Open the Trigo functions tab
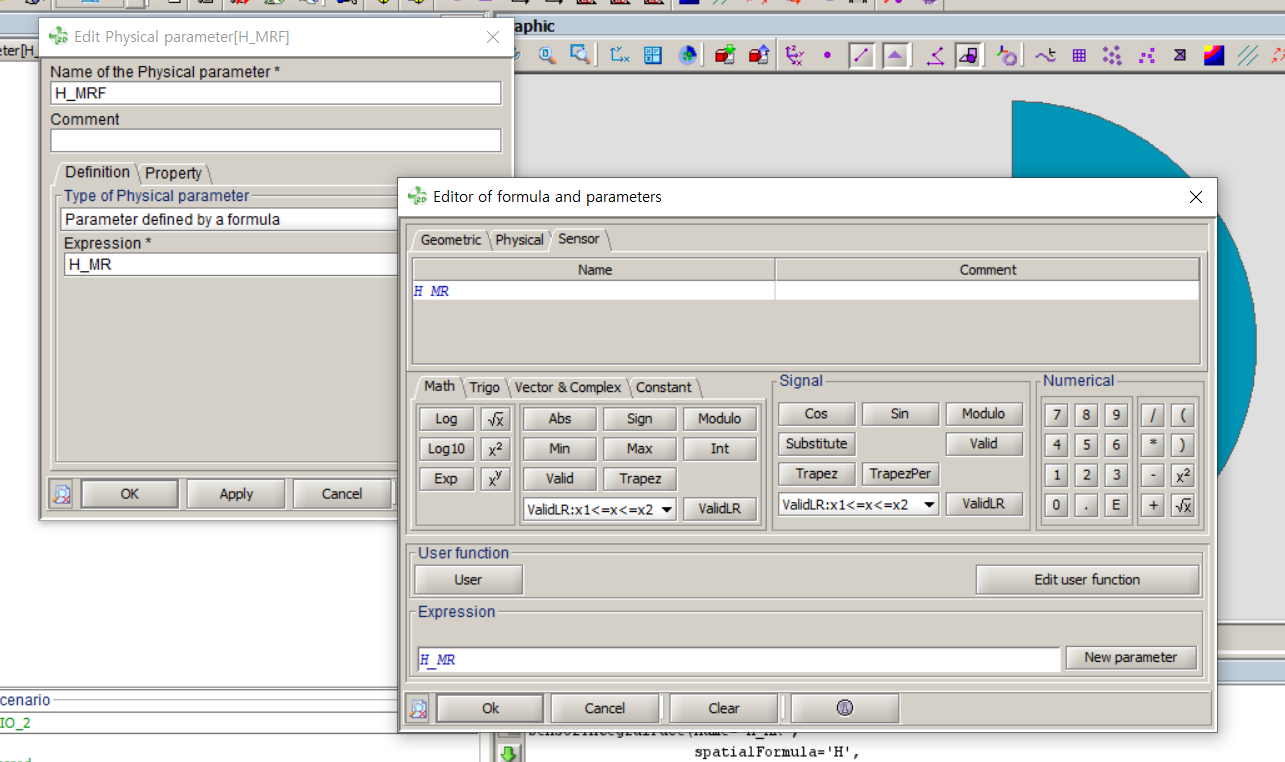The image size is (1285, 762). click(485, 387)
